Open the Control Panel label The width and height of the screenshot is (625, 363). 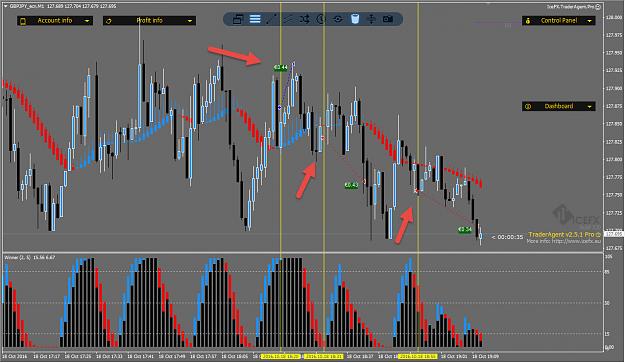point(559,20)
